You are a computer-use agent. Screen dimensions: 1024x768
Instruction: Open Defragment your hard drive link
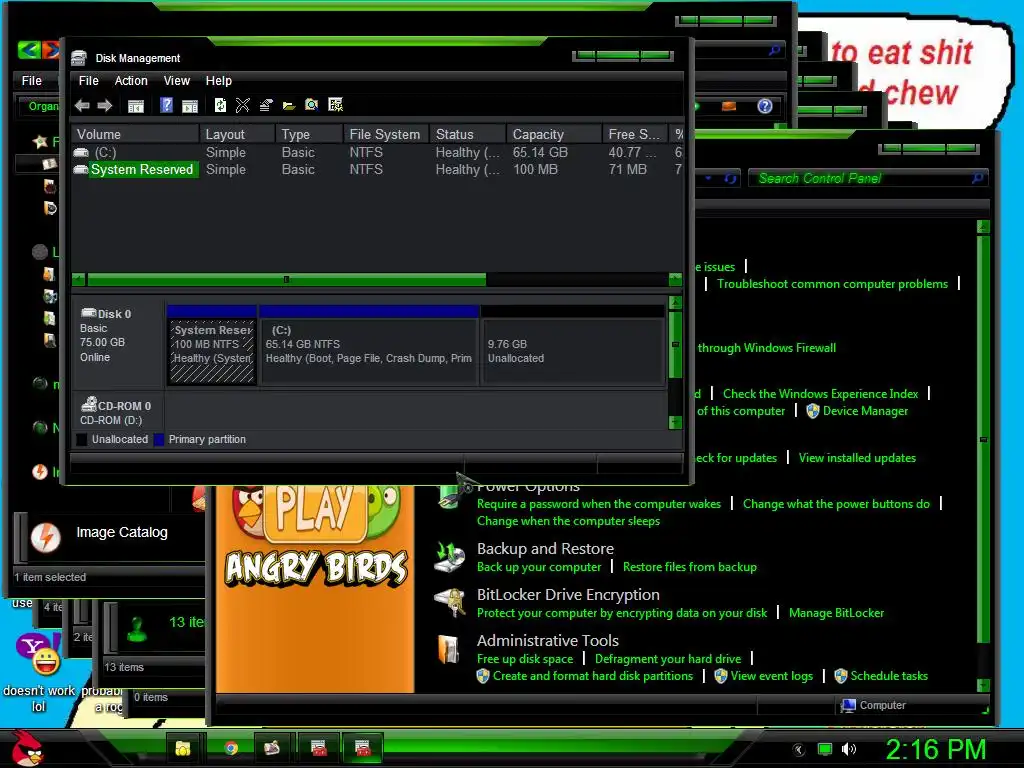coord(668,659)
